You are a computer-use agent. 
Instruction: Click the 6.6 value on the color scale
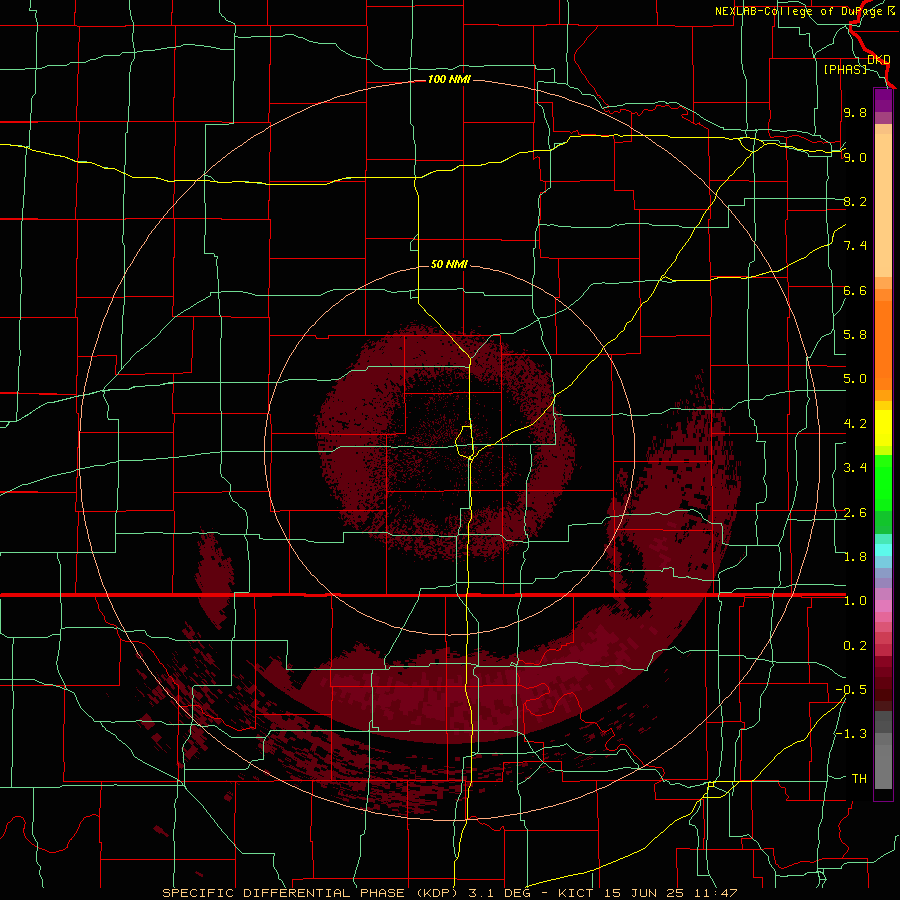[x=855, y=290]
